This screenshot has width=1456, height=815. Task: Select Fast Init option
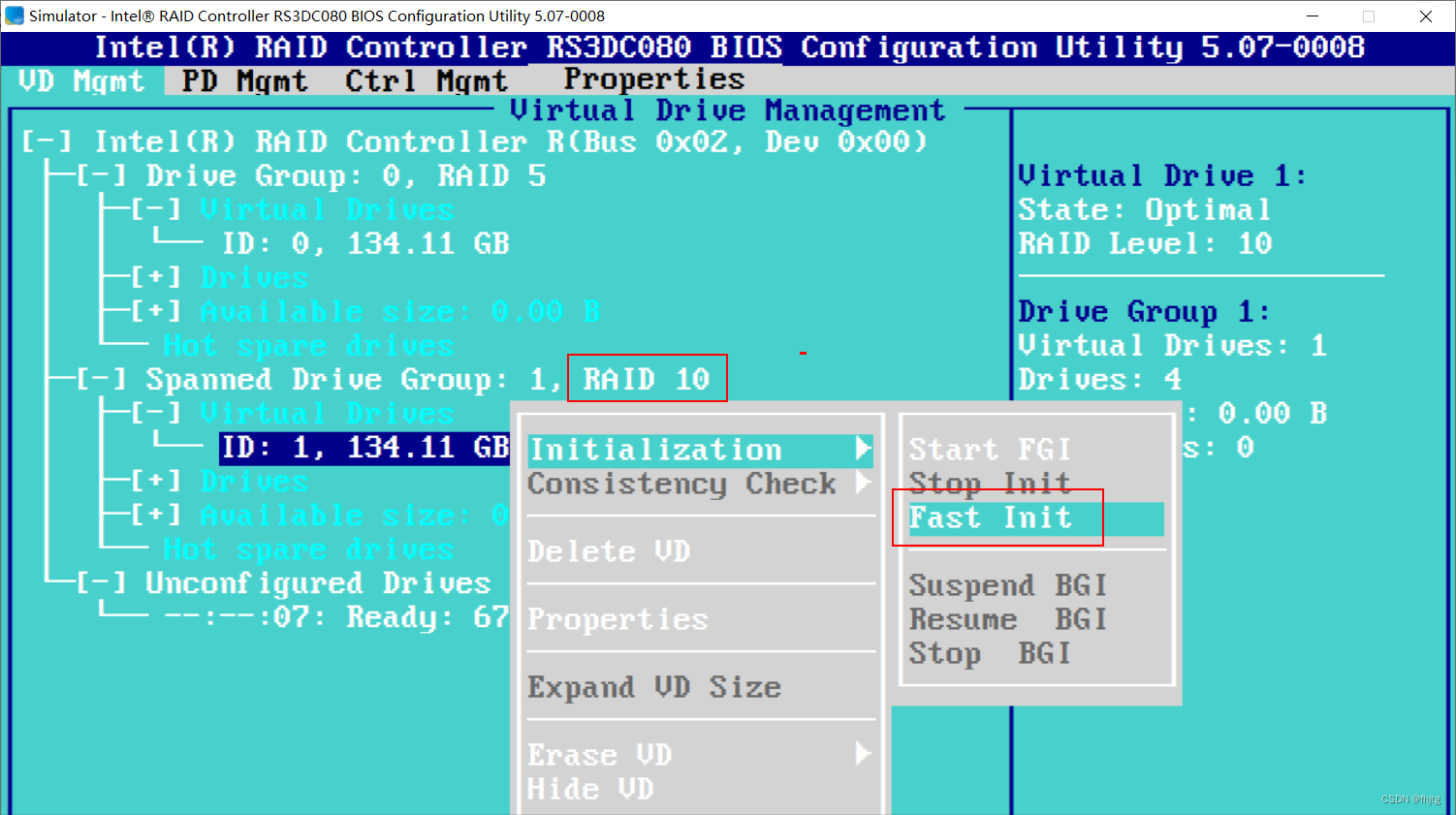pyautogui.click(x=1036, y=518)
